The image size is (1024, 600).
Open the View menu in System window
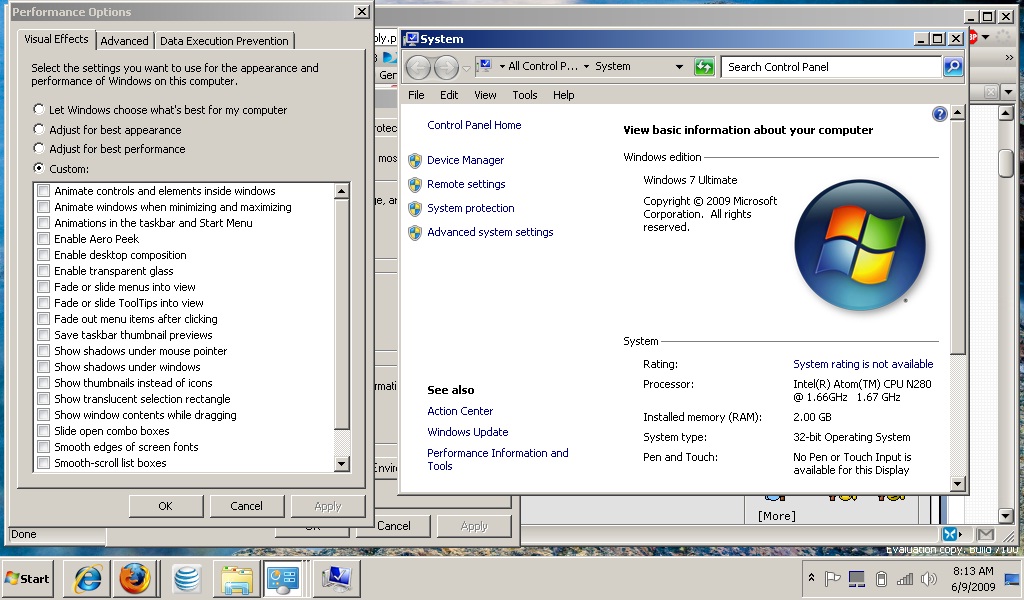485,95
